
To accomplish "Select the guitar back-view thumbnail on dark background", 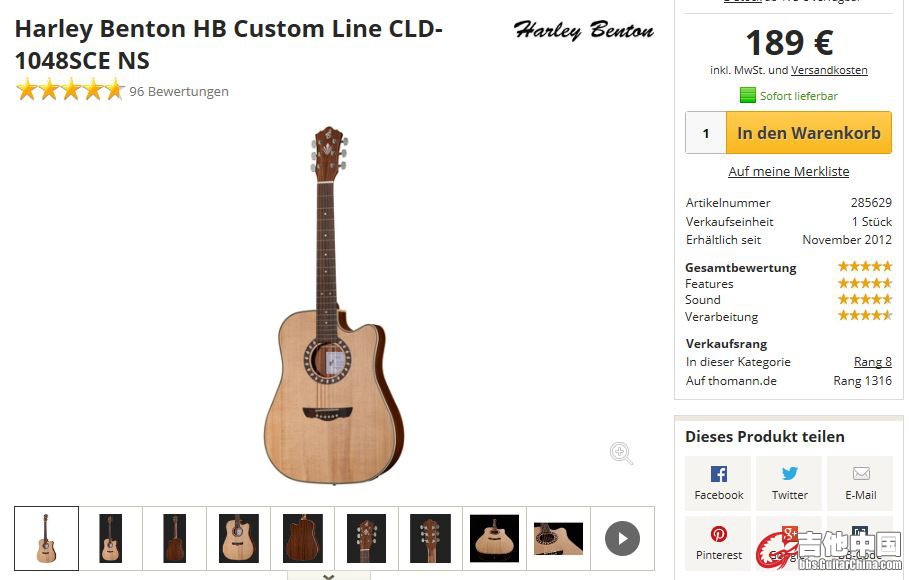I will [x=174, y=538].
